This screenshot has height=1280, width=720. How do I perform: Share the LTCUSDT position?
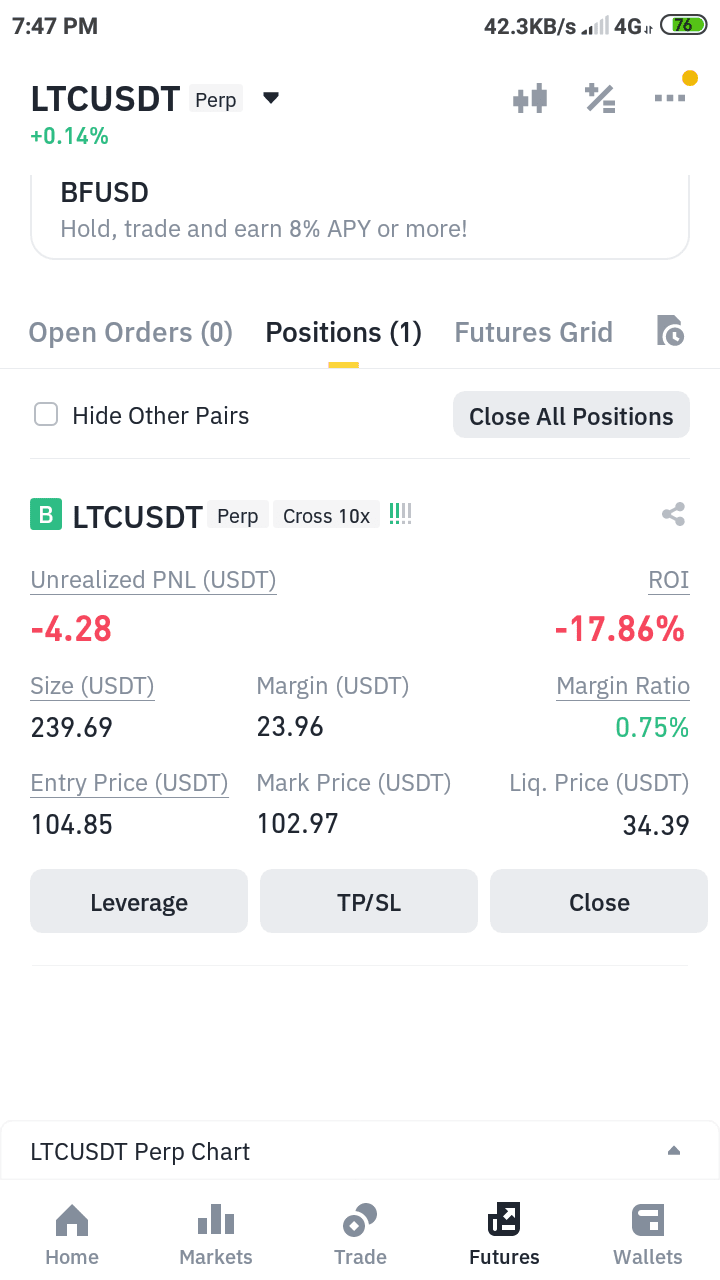[673, 515]
